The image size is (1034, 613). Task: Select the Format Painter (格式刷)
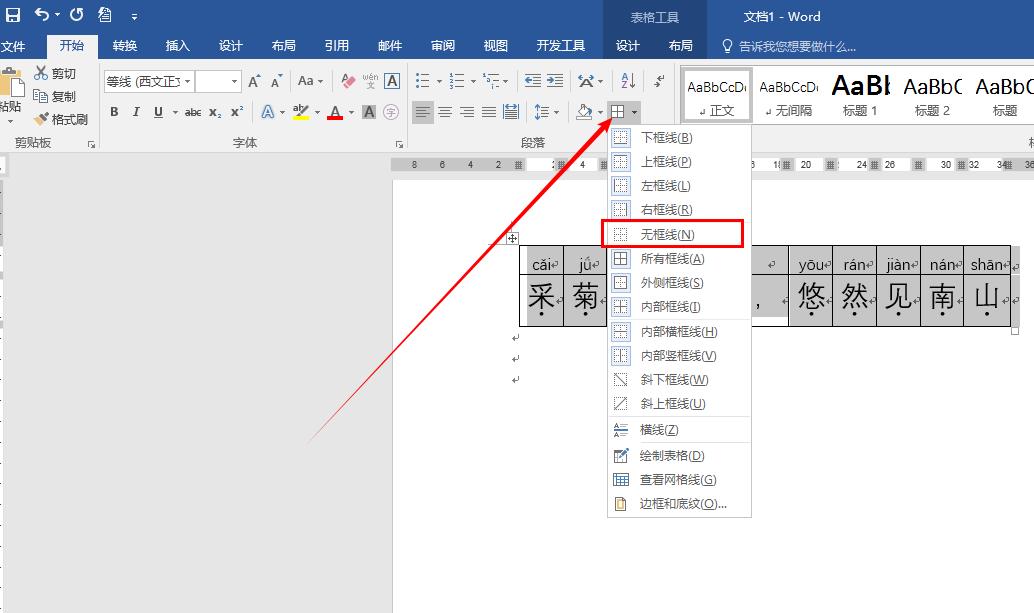coord(61,119)
